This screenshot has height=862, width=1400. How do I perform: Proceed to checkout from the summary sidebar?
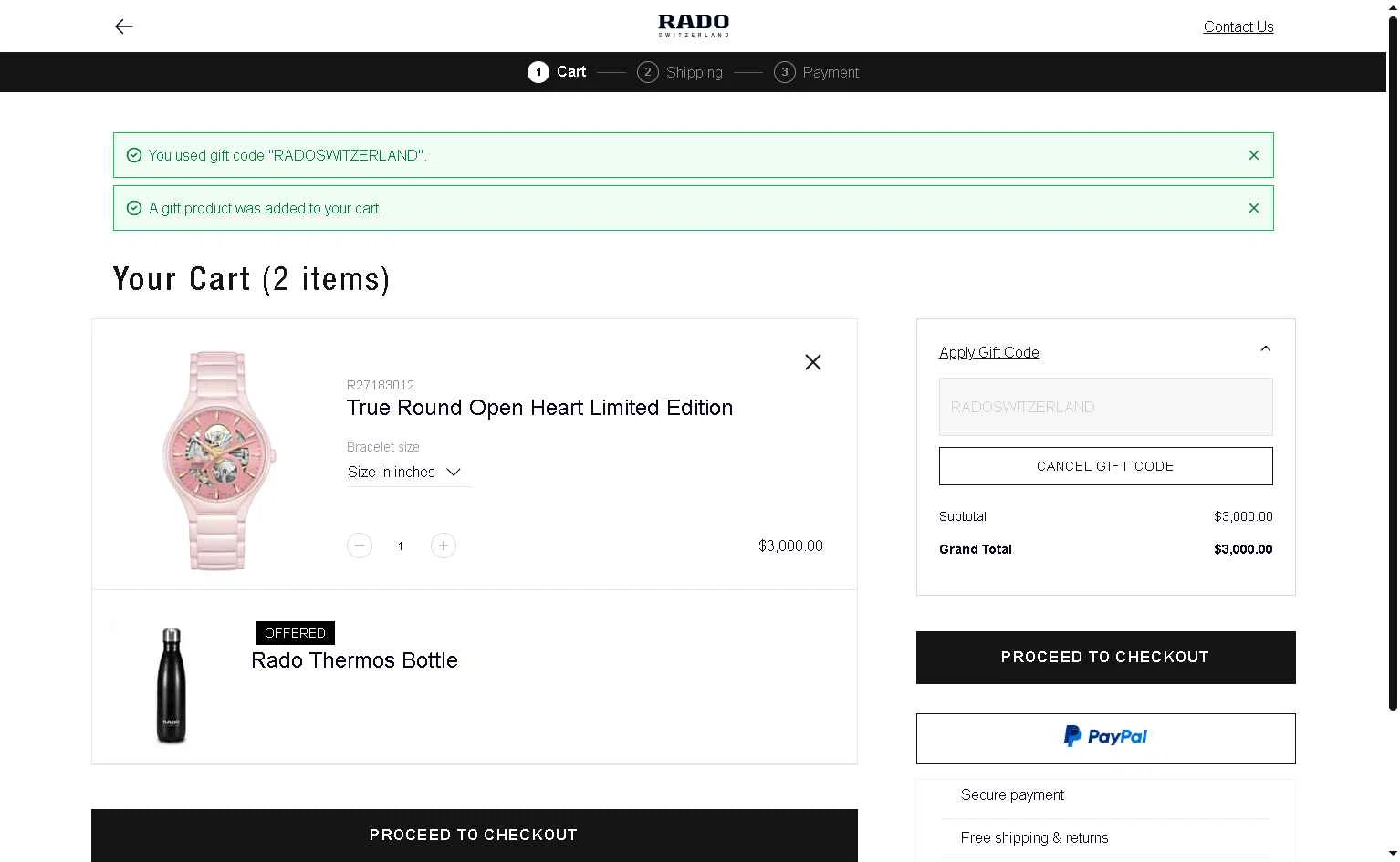(1106, 658)
